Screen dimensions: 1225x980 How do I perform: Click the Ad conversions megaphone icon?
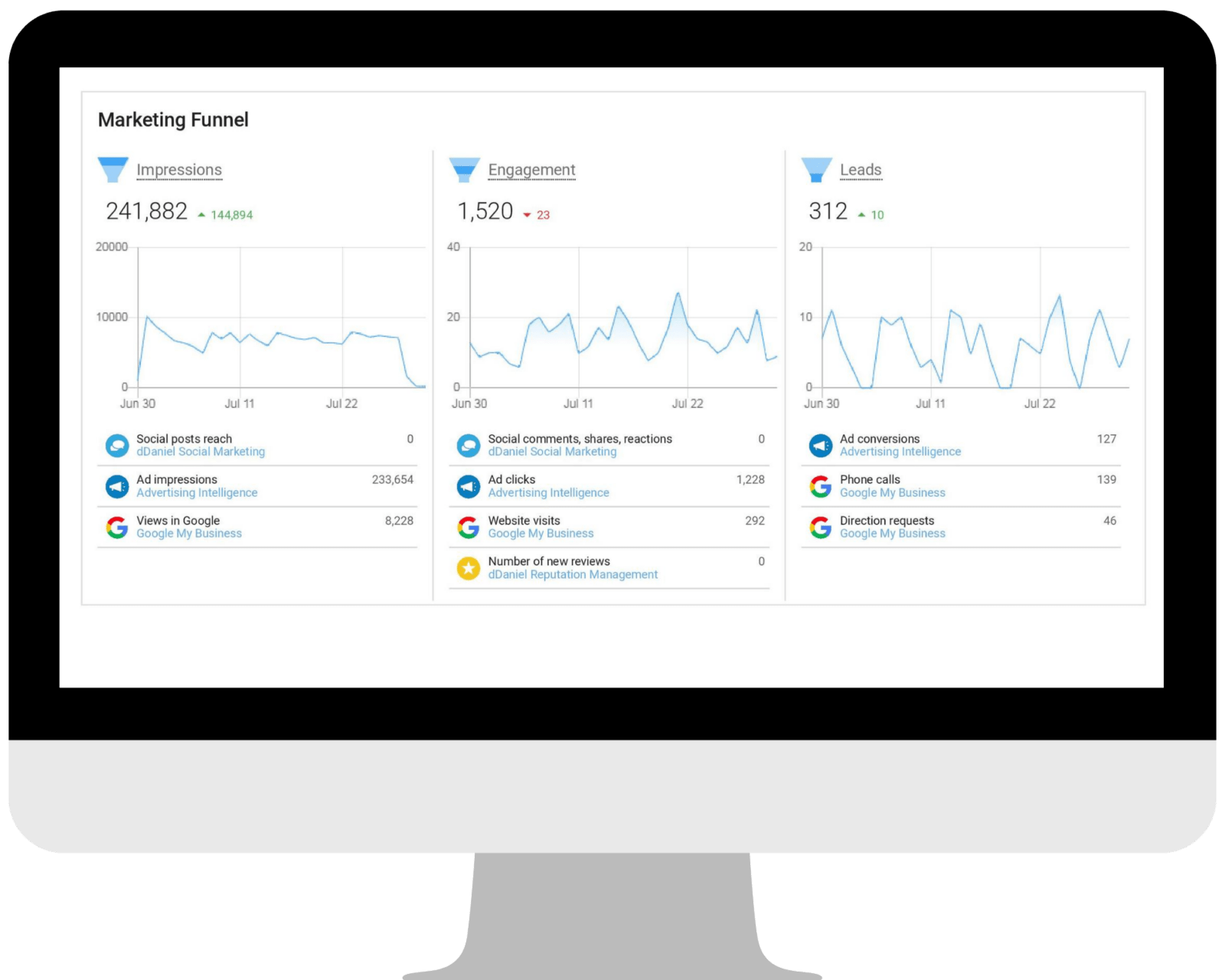821,445
